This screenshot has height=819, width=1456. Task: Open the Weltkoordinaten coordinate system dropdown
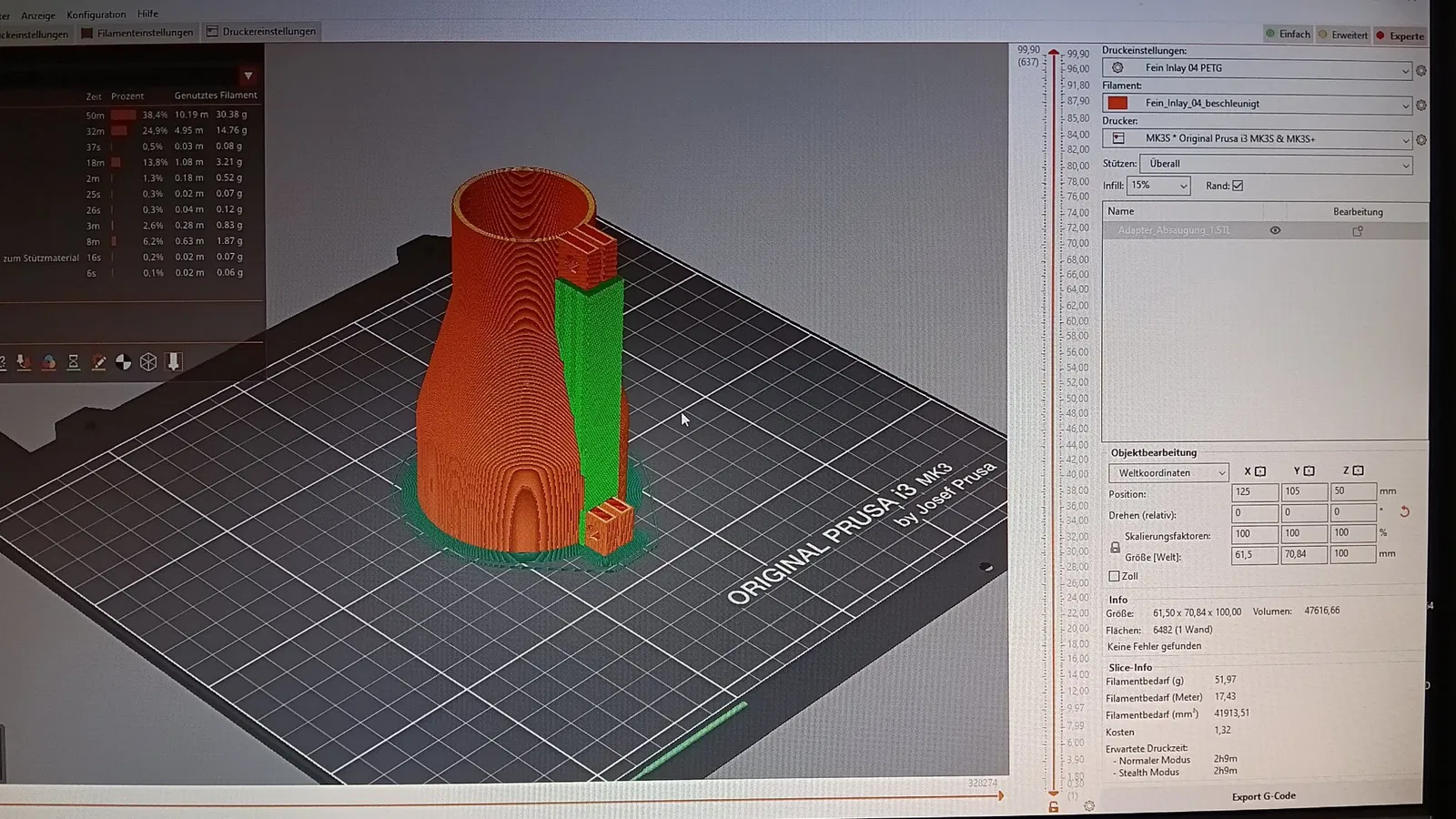[1168, 473]
